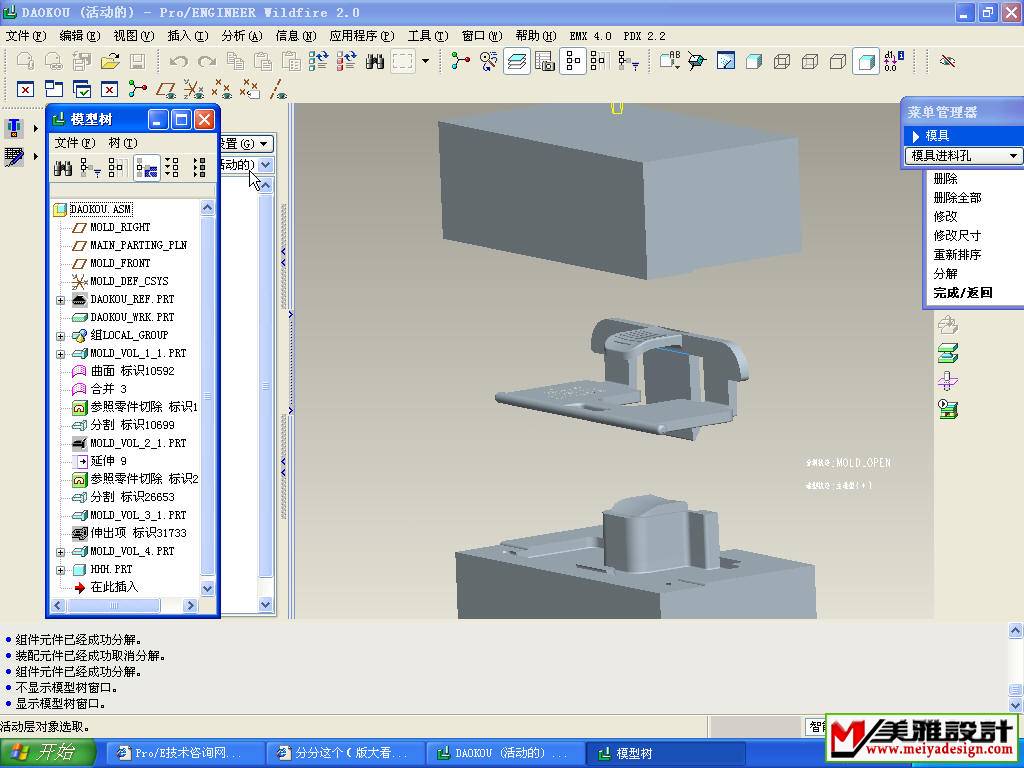The width and height of the screenshot is (1024, 768).
Task: Open the 模具进料孔 dropdown in menu manager
Action: tap(1014, 156)
